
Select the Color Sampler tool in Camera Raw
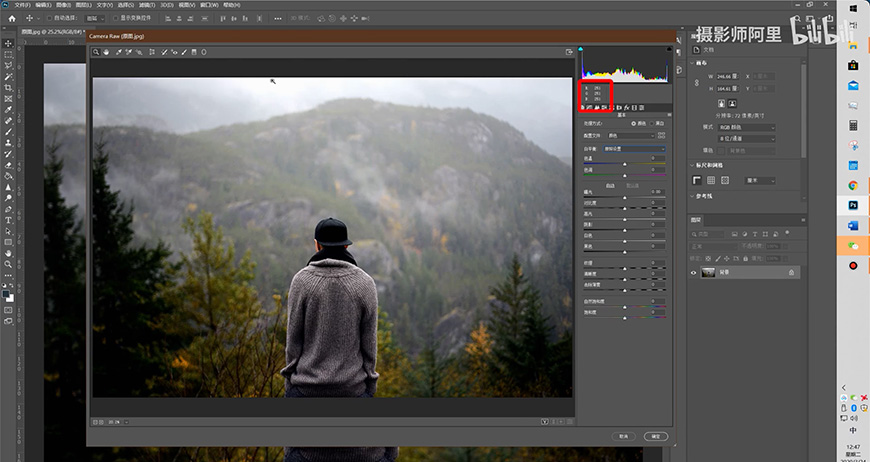(129, 52)
